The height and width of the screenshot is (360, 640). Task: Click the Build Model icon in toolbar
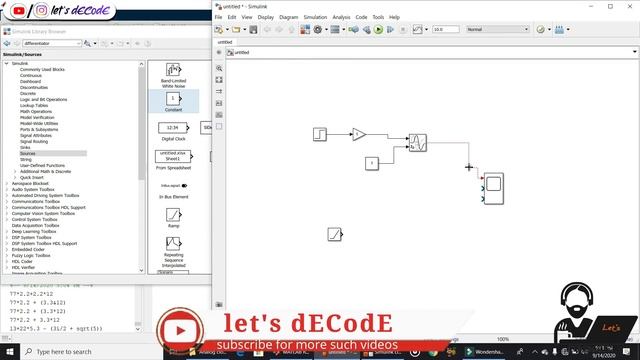click(559, 29)
